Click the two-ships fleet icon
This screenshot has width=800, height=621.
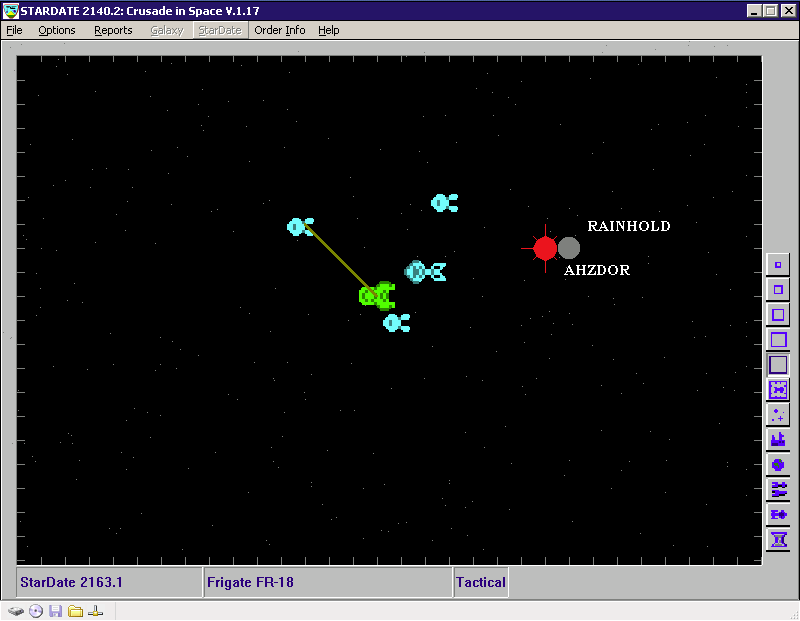pos(778,490)
